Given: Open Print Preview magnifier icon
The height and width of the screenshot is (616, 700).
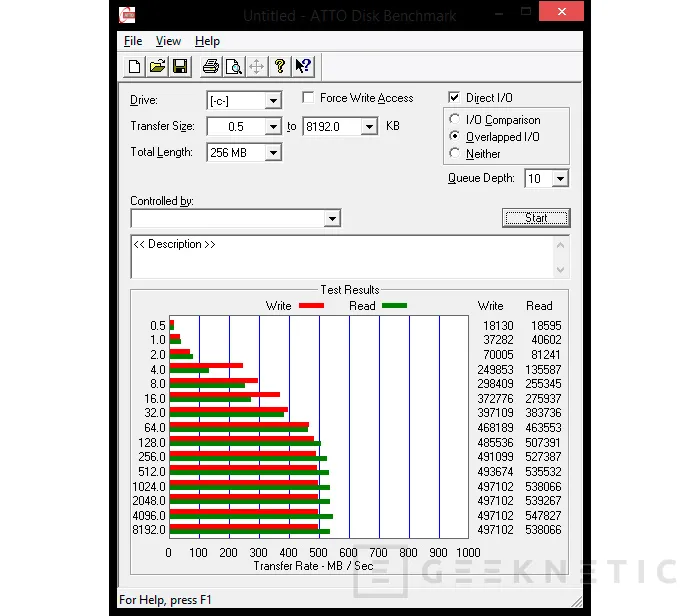Looking at the screenshot, I should click(x=233, y=67).
